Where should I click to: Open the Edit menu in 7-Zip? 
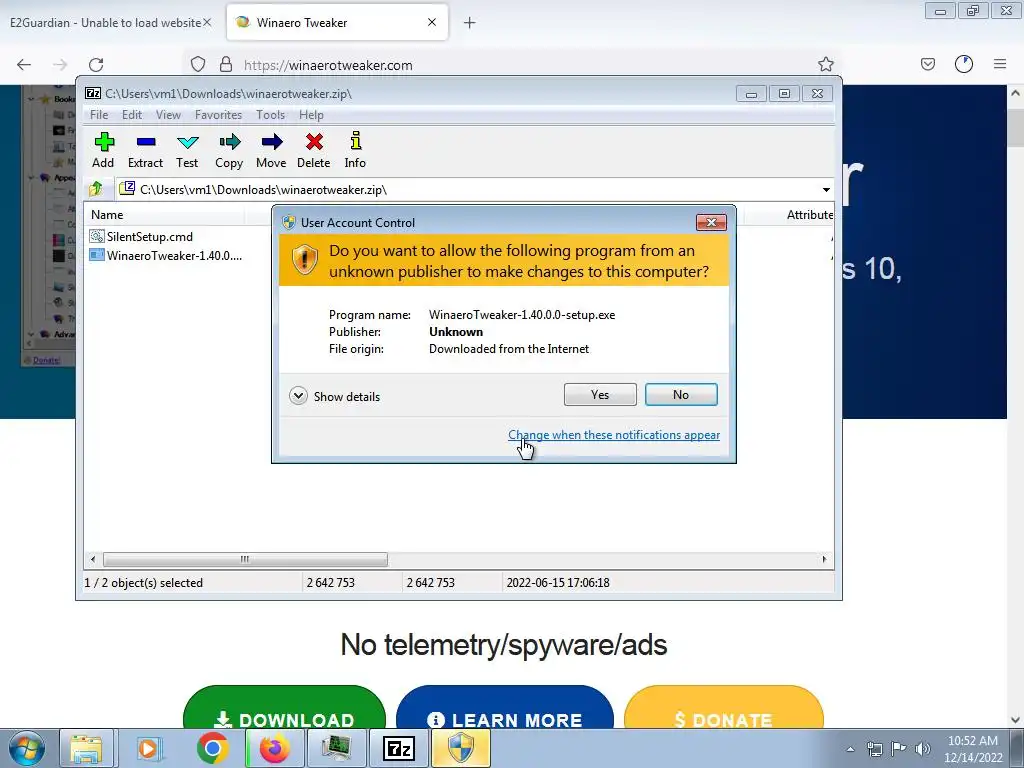[x=132, y=115]
